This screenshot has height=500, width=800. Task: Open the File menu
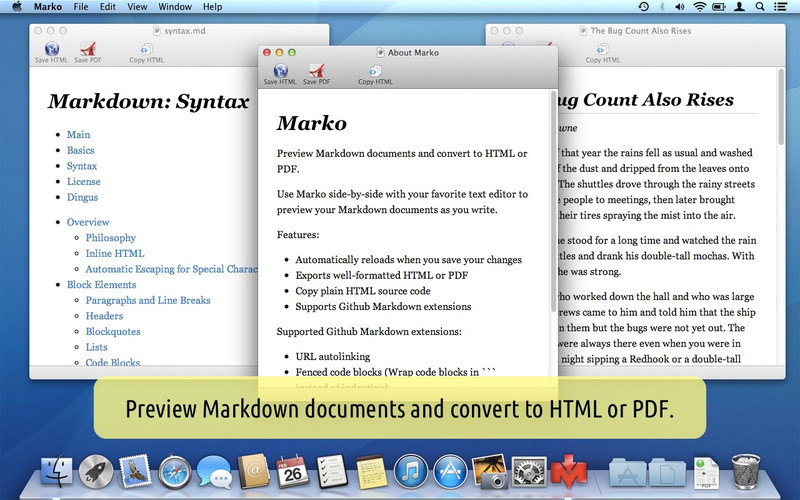(x=81, y=7)
